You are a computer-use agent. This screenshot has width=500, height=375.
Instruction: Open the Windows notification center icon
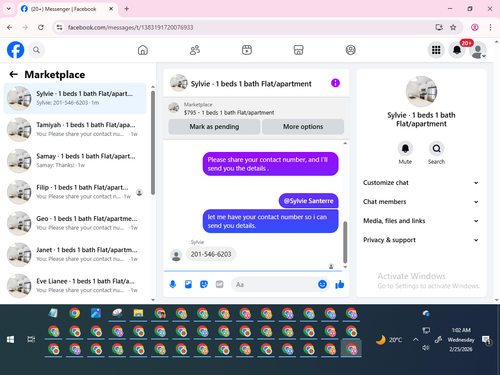[487, 340]
